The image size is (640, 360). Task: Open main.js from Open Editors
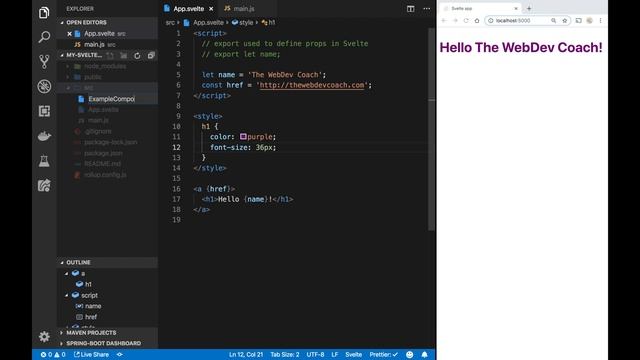tap(95, 44)
